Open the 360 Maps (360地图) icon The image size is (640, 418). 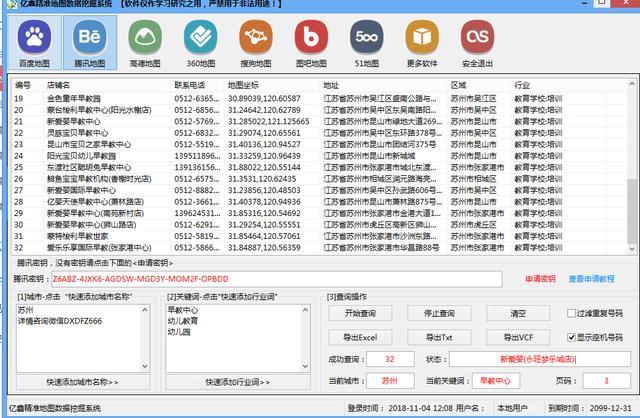(x=202, y=43)
